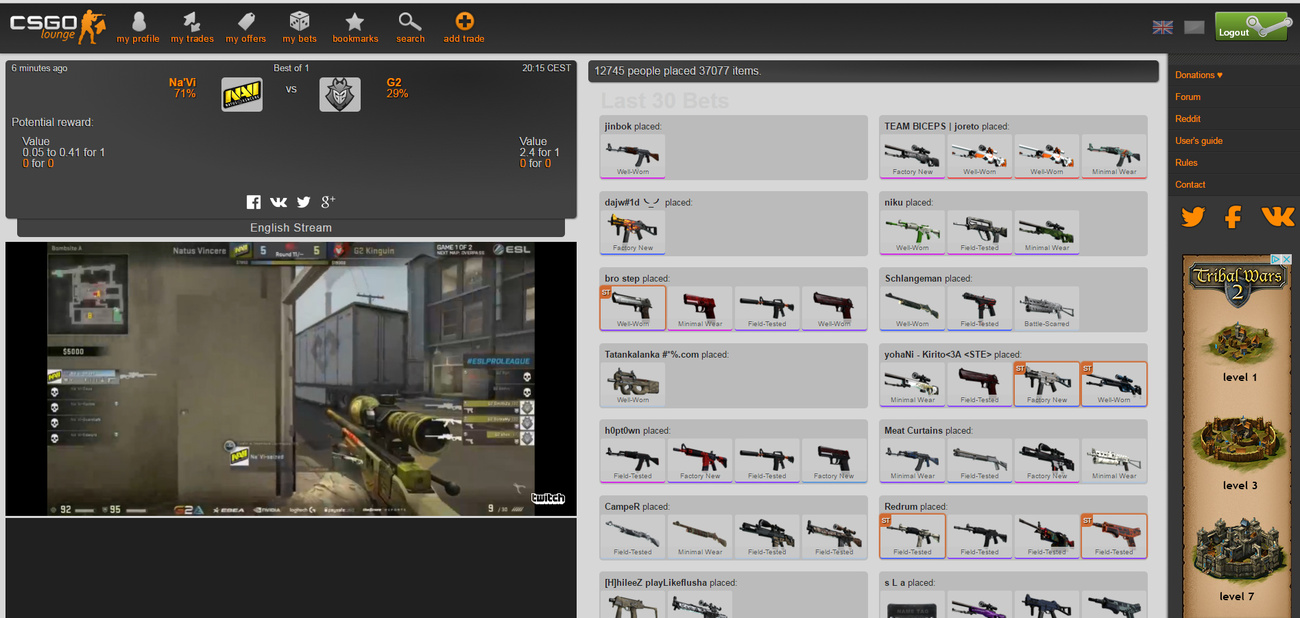Click h0pt0wn's last Factory New pistol

click(x=834, y=460)
